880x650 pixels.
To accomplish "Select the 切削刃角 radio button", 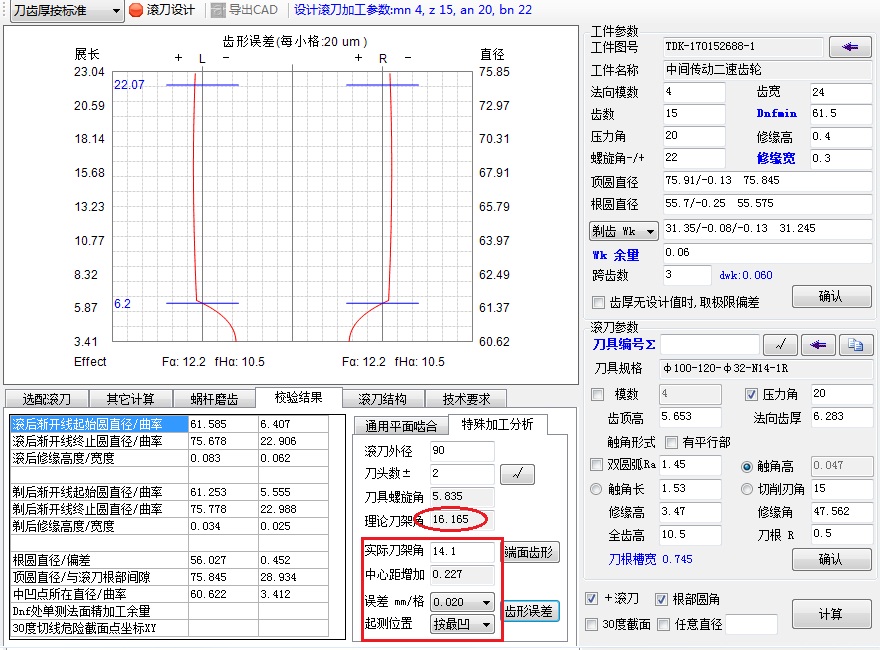I will pyautogui.click(x=747, y=489).
